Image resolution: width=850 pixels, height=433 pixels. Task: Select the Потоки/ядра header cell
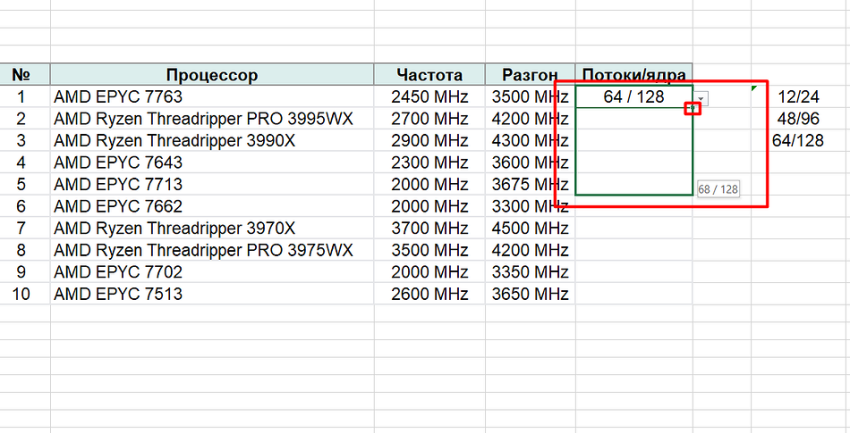pyautogui.click(x=634, y=75)
